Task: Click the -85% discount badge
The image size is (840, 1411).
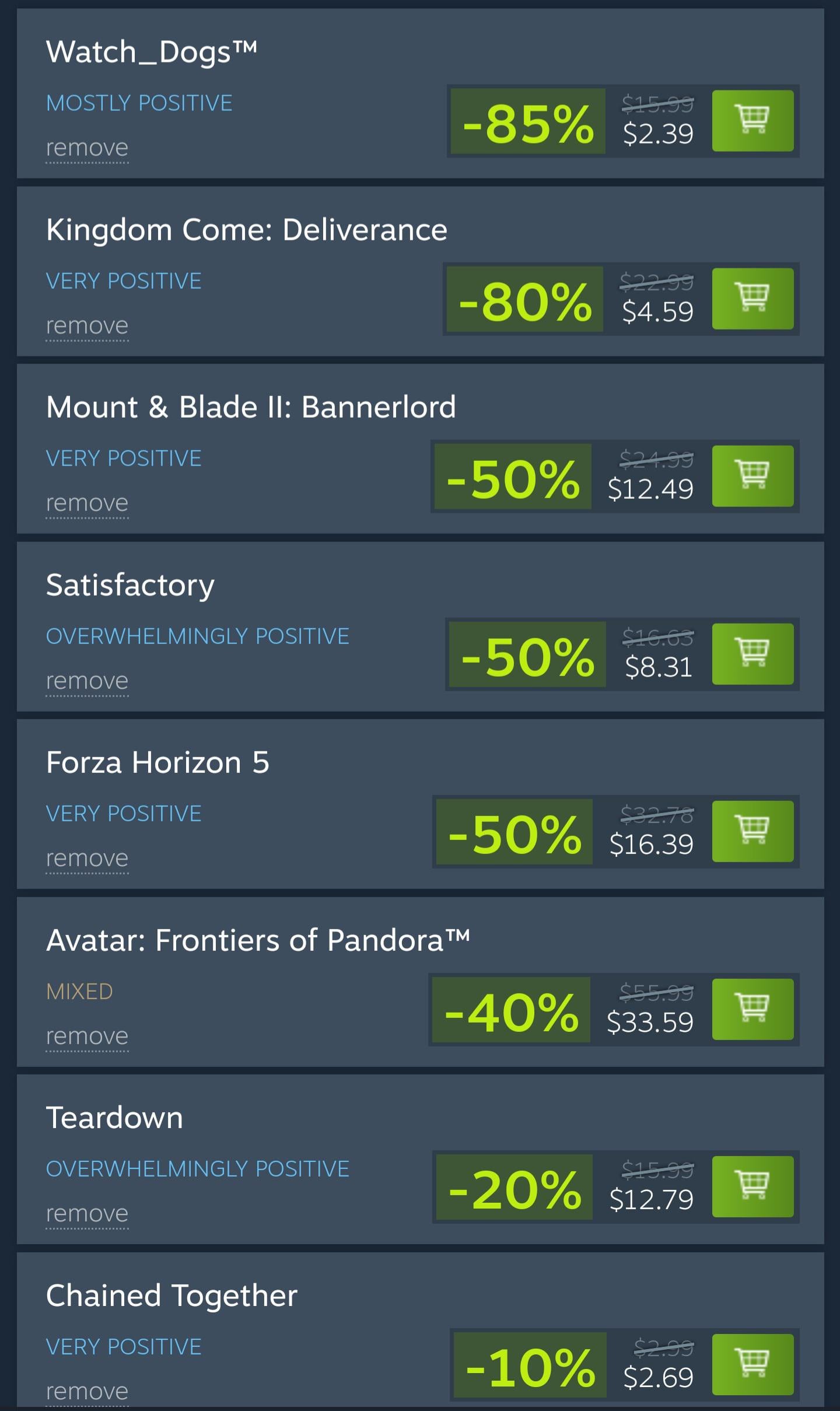Action: [x=528, y=122]
